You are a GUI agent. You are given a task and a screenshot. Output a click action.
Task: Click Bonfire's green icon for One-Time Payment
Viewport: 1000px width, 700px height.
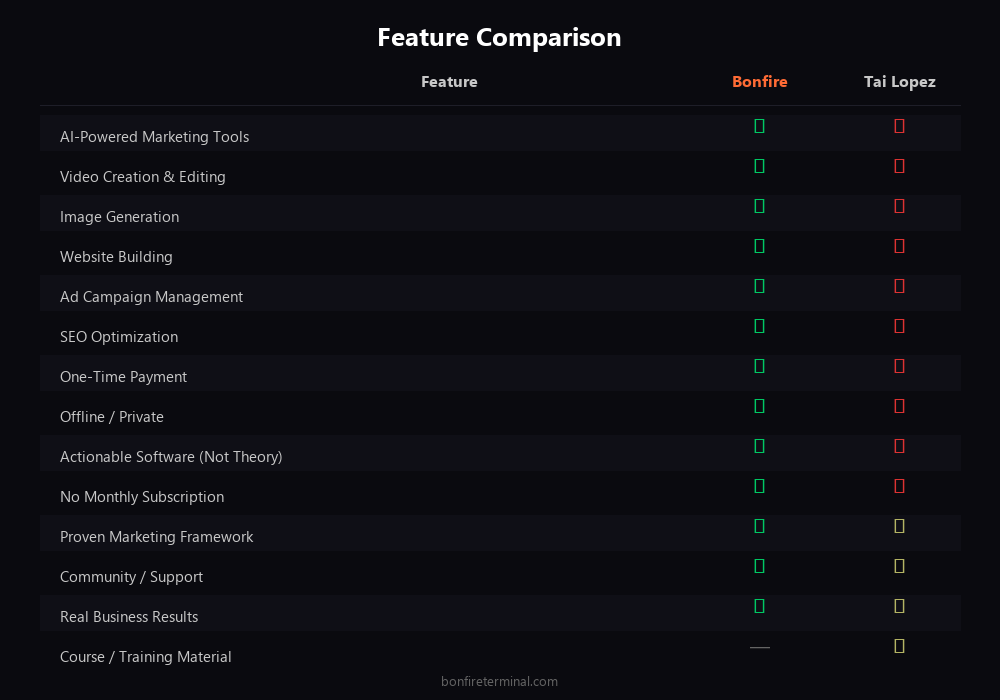click(759, 366)
